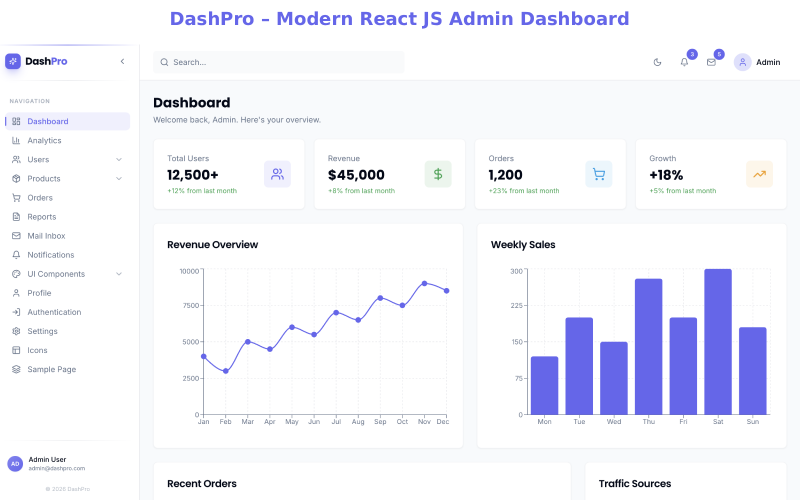Click the Icons layout icon in sidebar

point(16,350)
